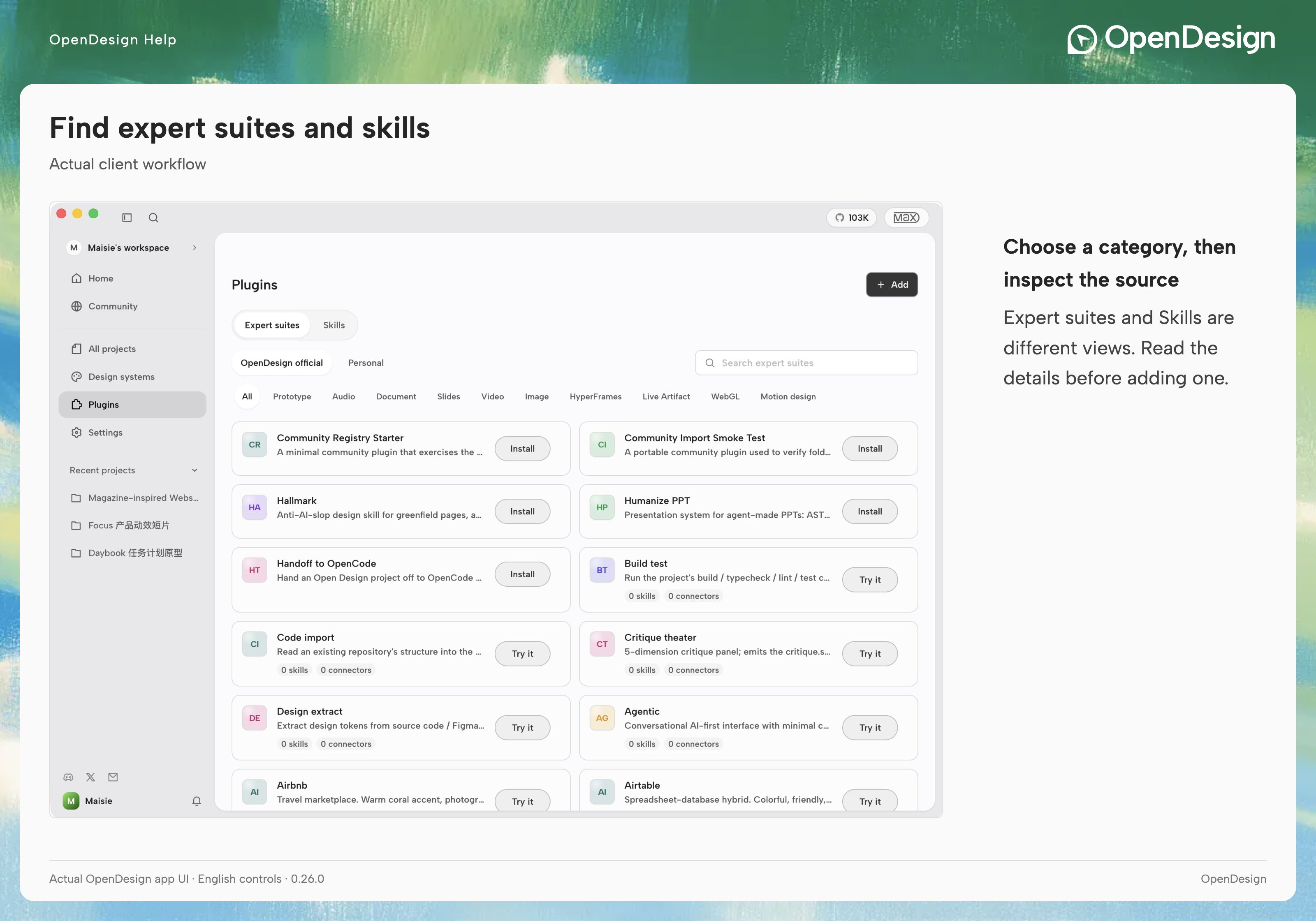
Task: Switch to Expert suites view
Action: [272, 325]
